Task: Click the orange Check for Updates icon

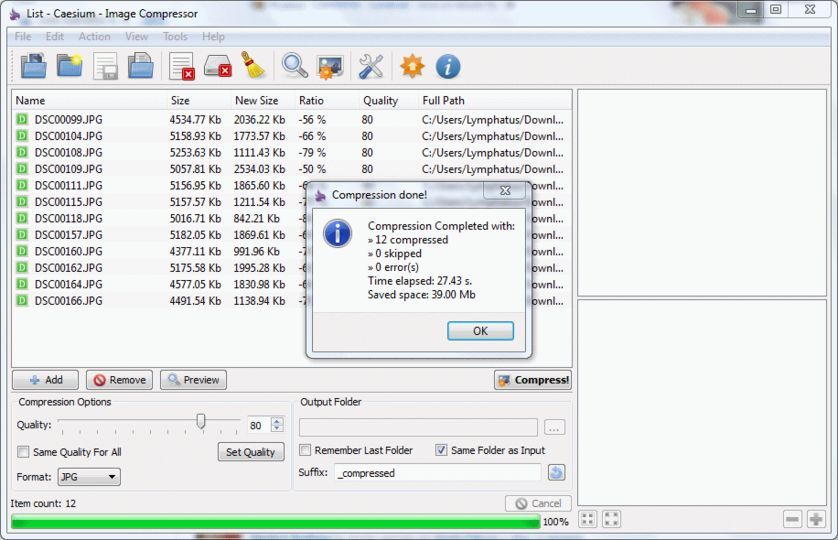Action: (412, 66)
